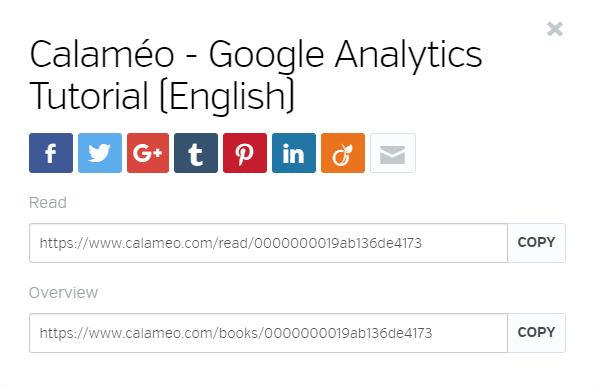The width and height of the screenshot is (596, 388).
Task: Click the word 'Analytics' in the heading
Action: tap(409, 57)
